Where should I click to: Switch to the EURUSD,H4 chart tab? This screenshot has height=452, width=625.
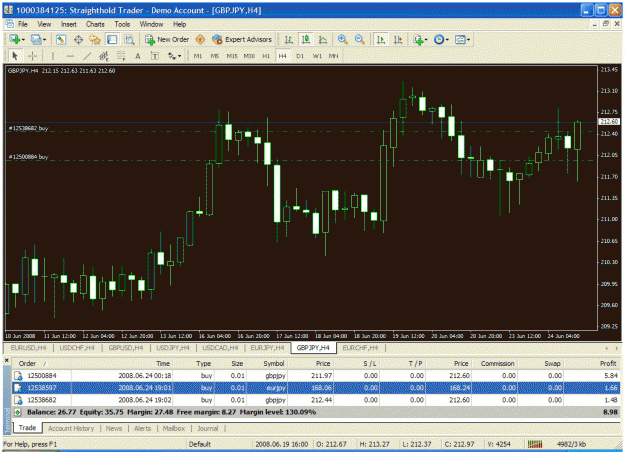(x=28, y=348)
